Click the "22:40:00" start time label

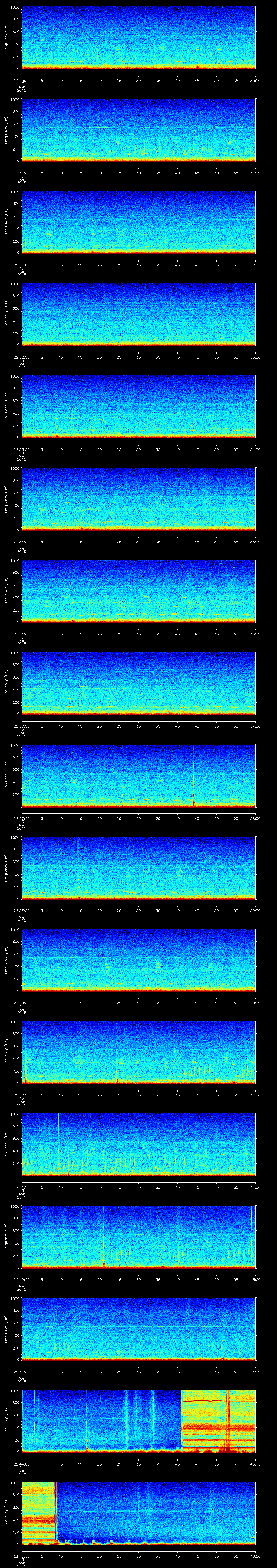(21, 1095)
